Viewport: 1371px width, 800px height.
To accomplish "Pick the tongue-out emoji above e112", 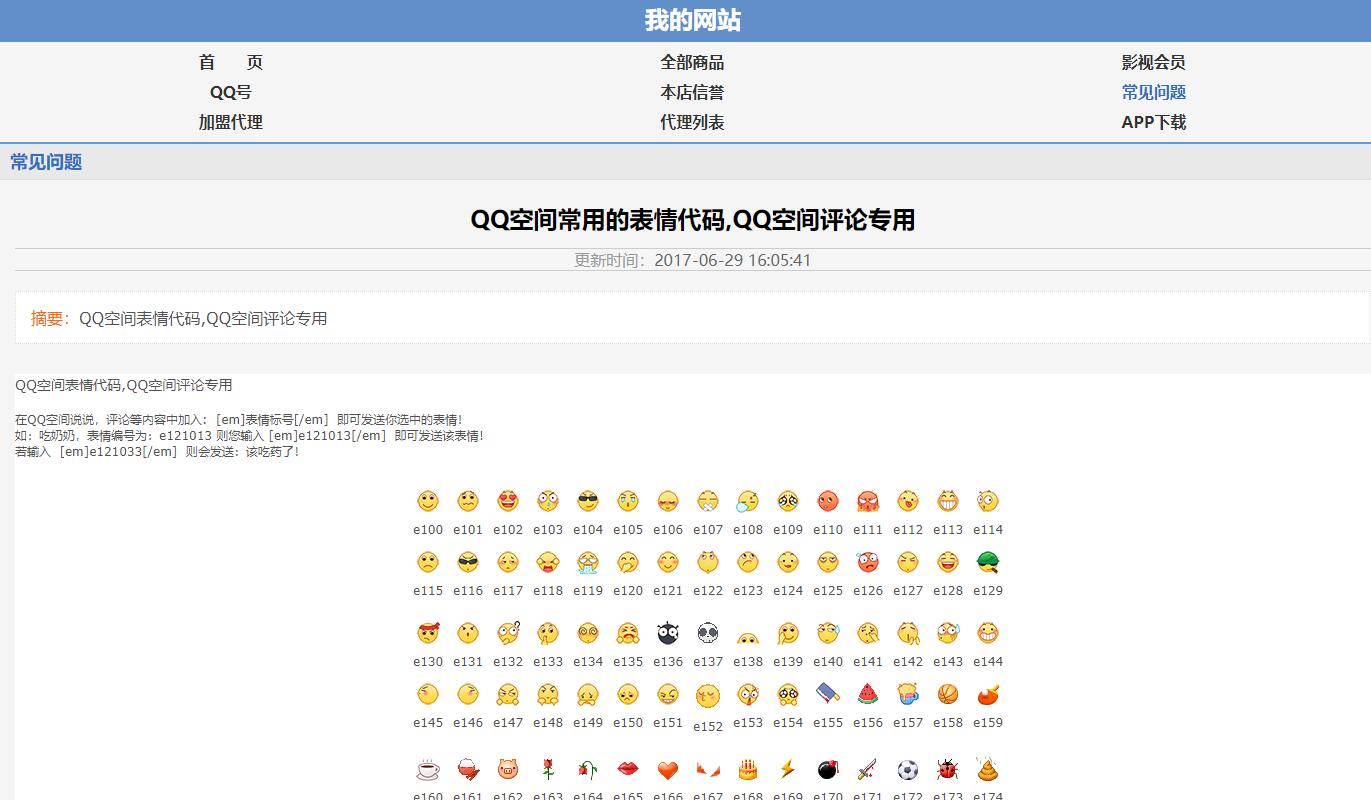I will click(x=908, y=501).
